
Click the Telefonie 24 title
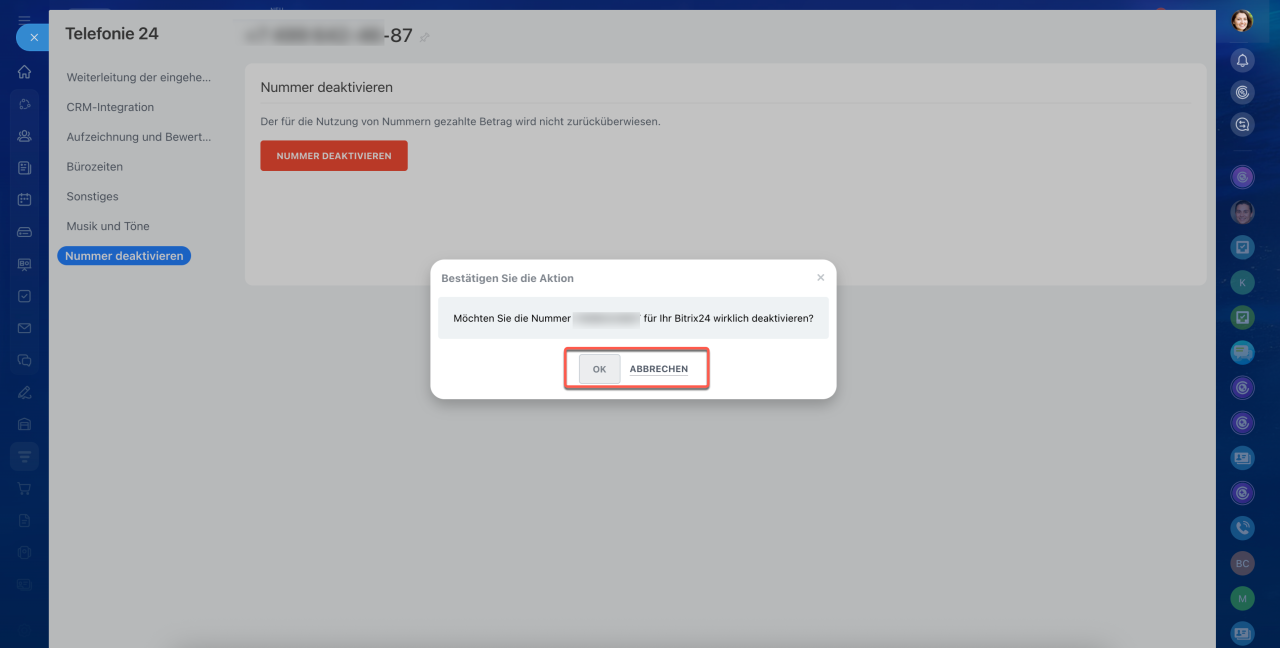112,34
